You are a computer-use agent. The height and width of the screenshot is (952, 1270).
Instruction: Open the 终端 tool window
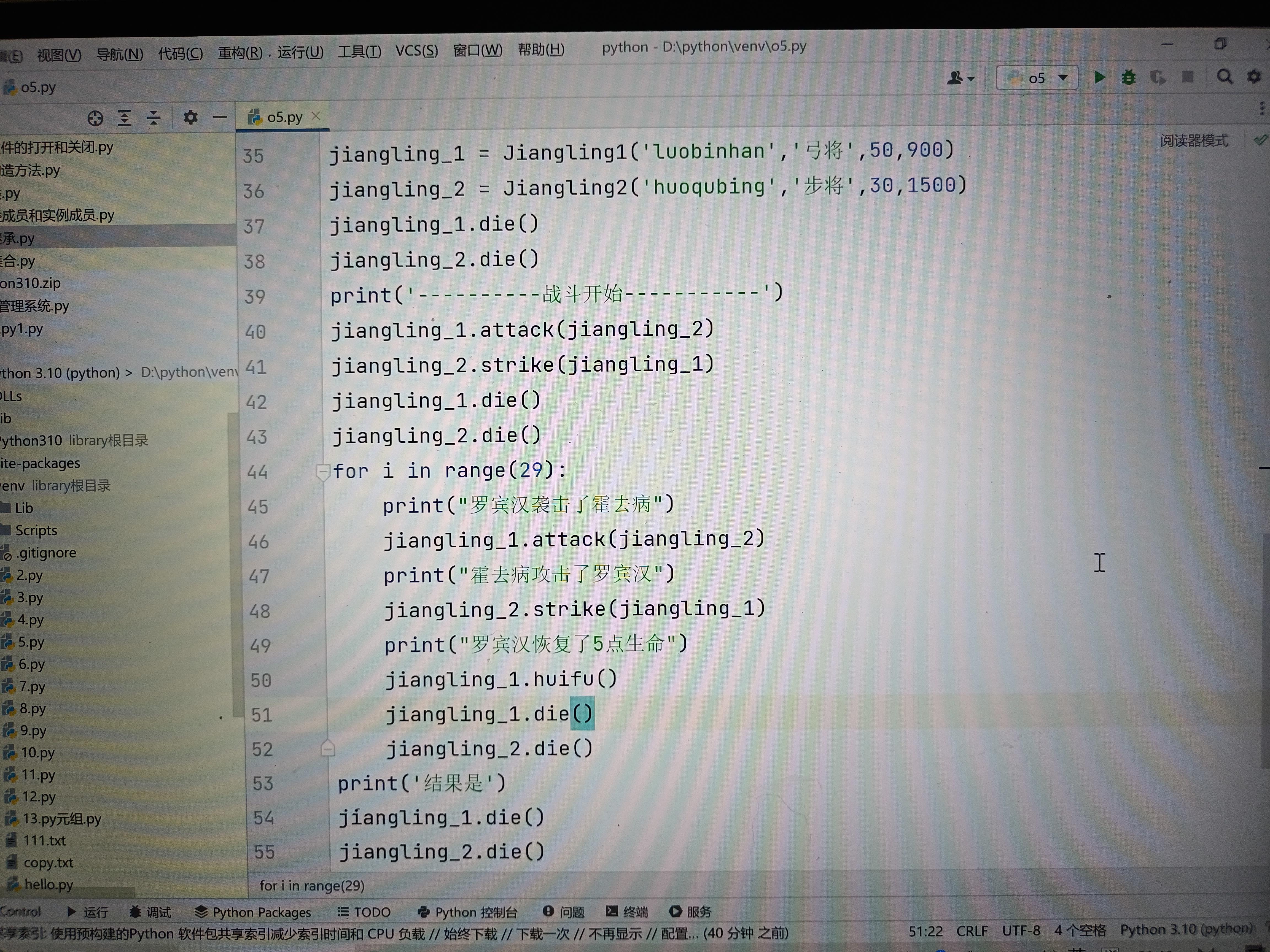coord(627,912)
